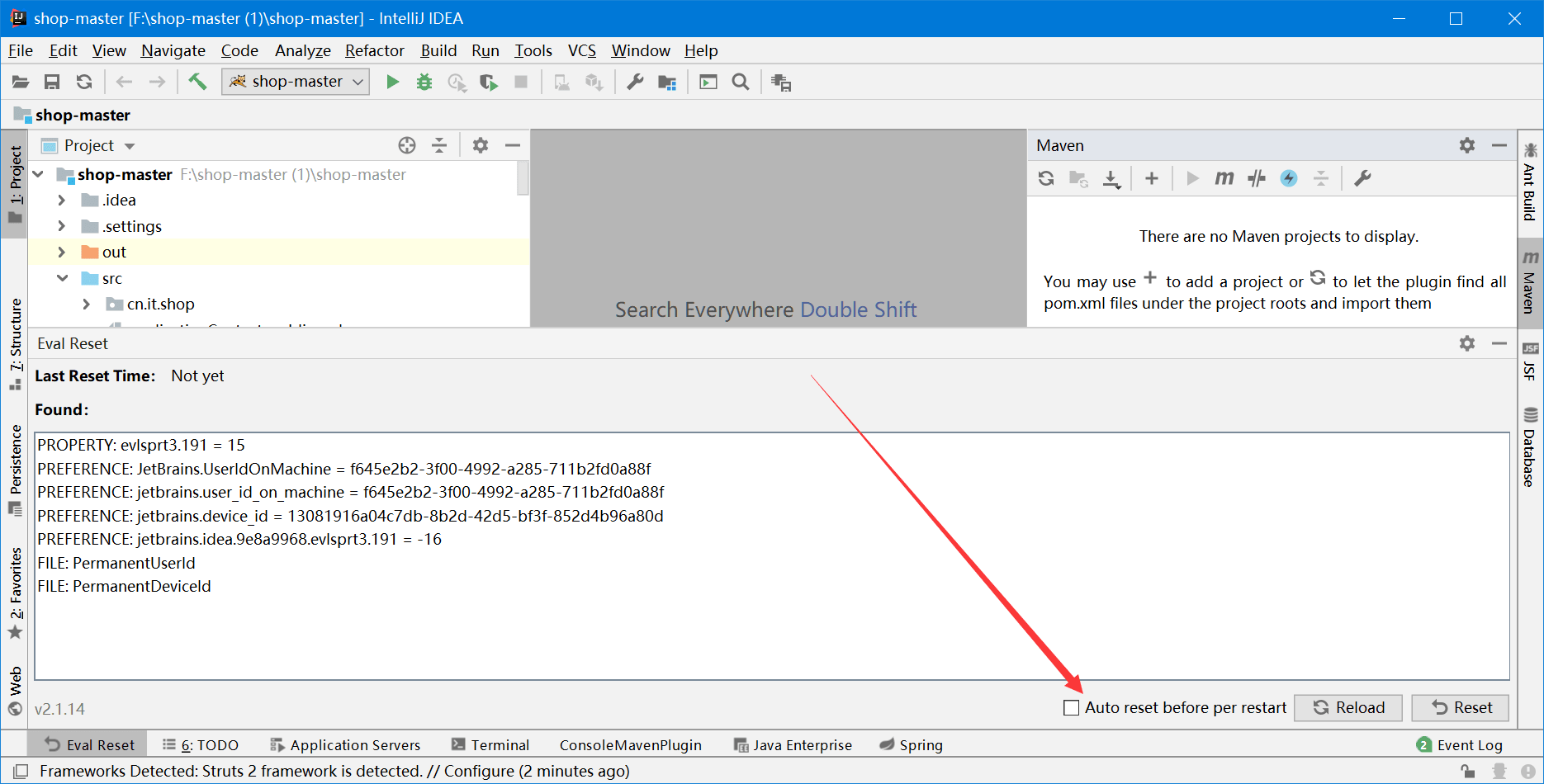
Task: Click the Reset button
Action: pyautogui.click(x=1461, y=708)
